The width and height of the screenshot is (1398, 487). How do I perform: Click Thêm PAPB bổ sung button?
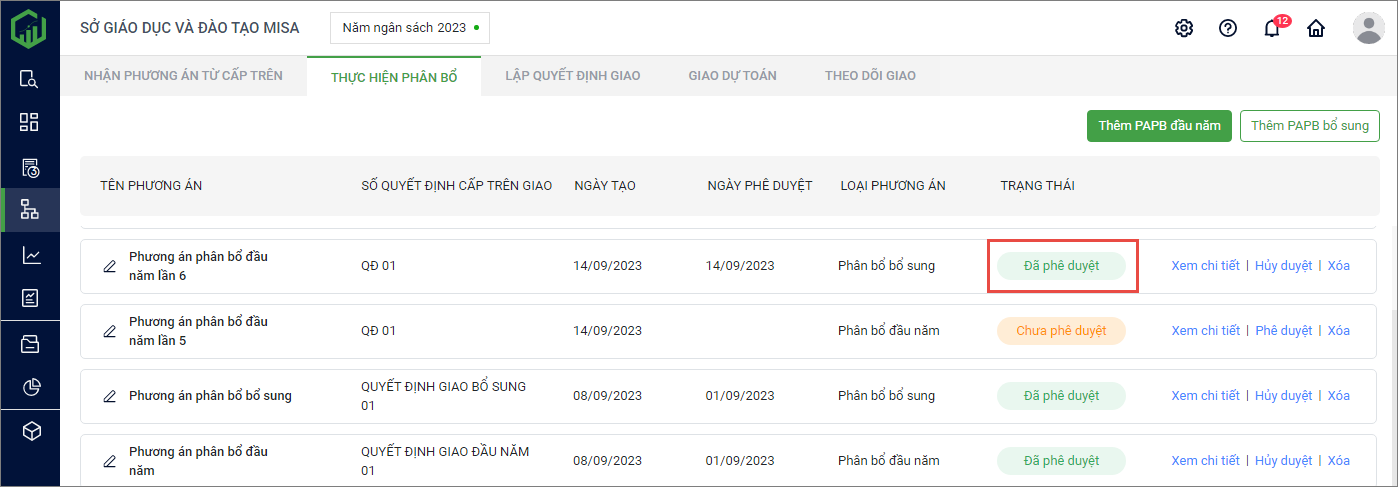pyautogui.click(x=1309, y=126)
